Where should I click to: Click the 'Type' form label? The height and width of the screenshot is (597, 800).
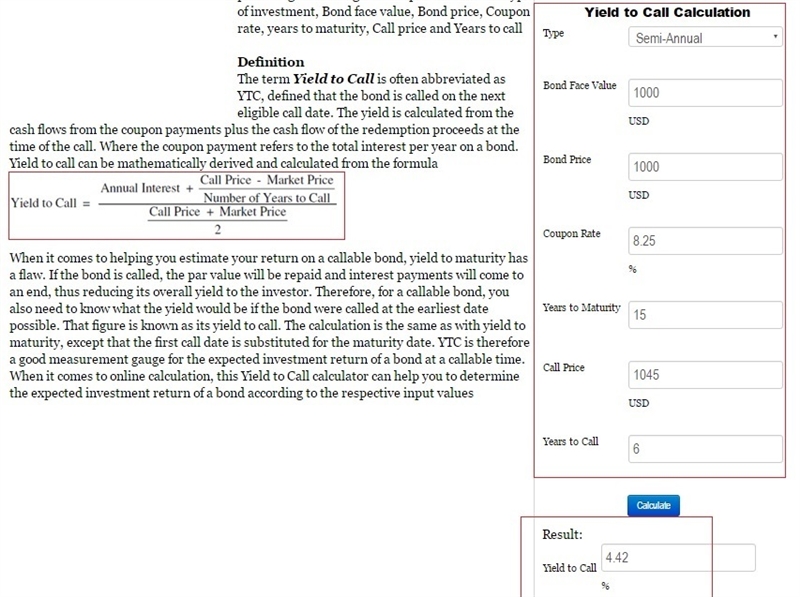[554, 33]
